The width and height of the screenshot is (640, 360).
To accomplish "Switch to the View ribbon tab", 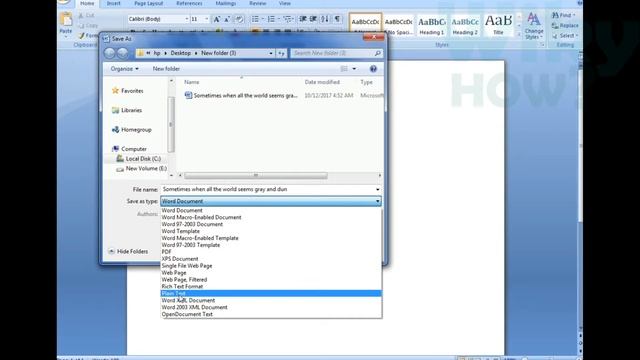I will tap(284, 3).
